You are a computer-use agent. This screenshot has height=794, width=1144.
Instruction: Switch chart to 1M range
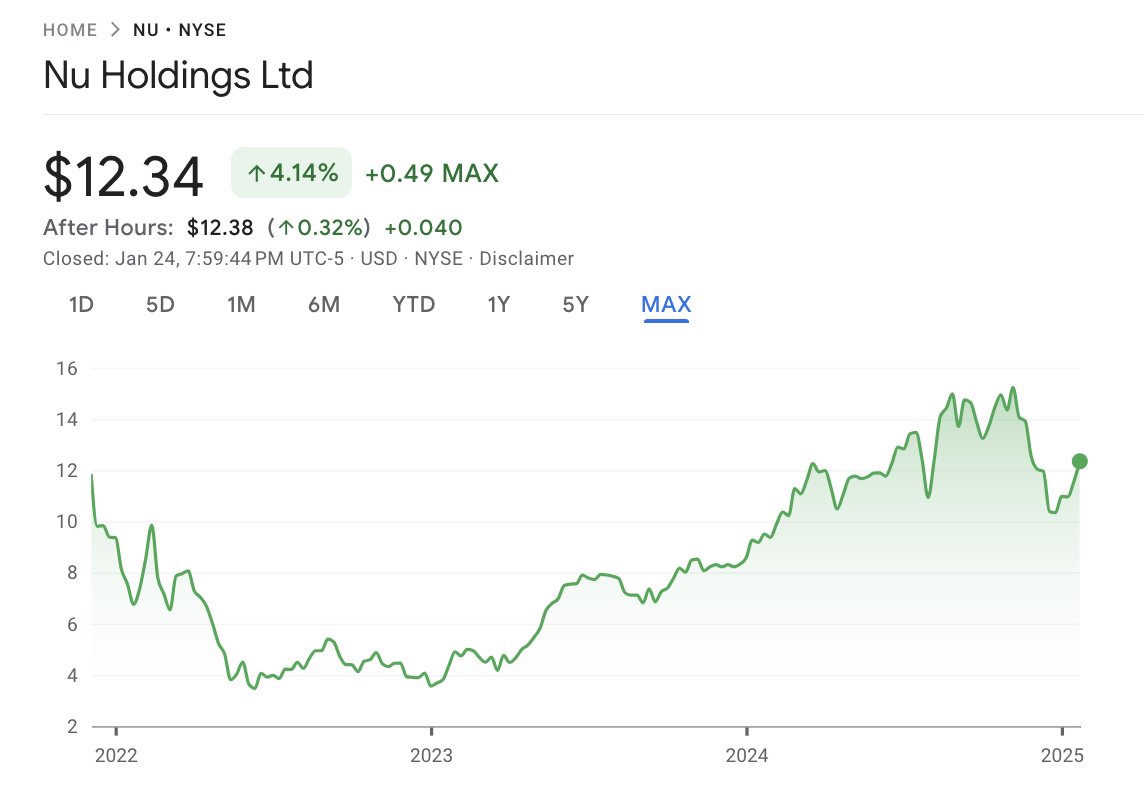241,304
